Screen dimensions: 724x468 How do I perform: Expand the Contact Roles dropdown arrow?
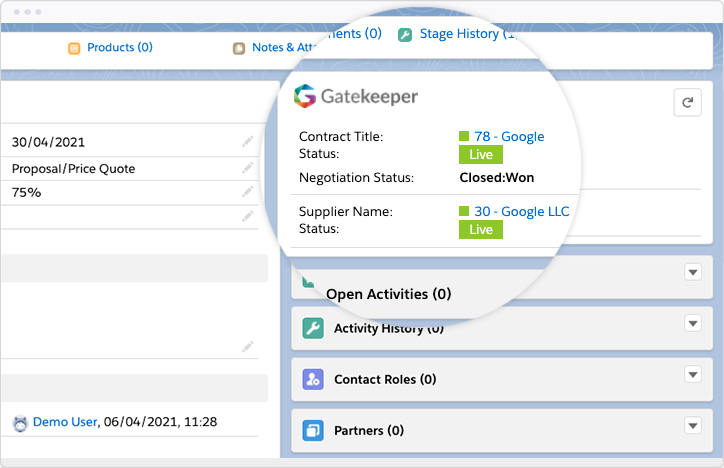693,374
